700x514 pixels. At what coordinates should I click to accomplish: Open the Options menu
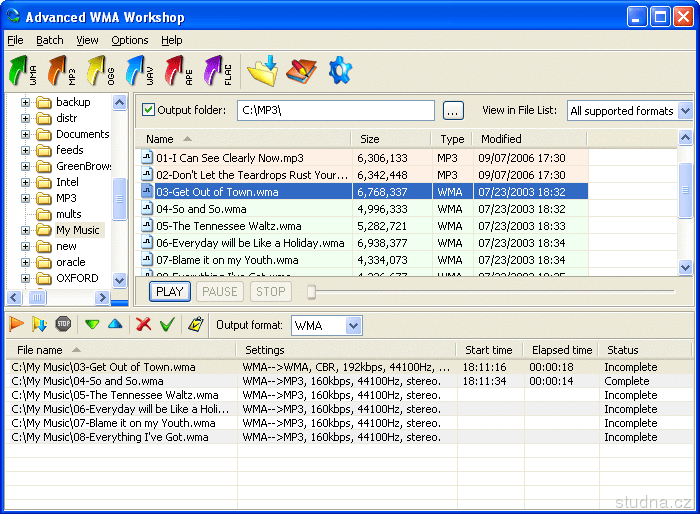click(x=130, y=40)
